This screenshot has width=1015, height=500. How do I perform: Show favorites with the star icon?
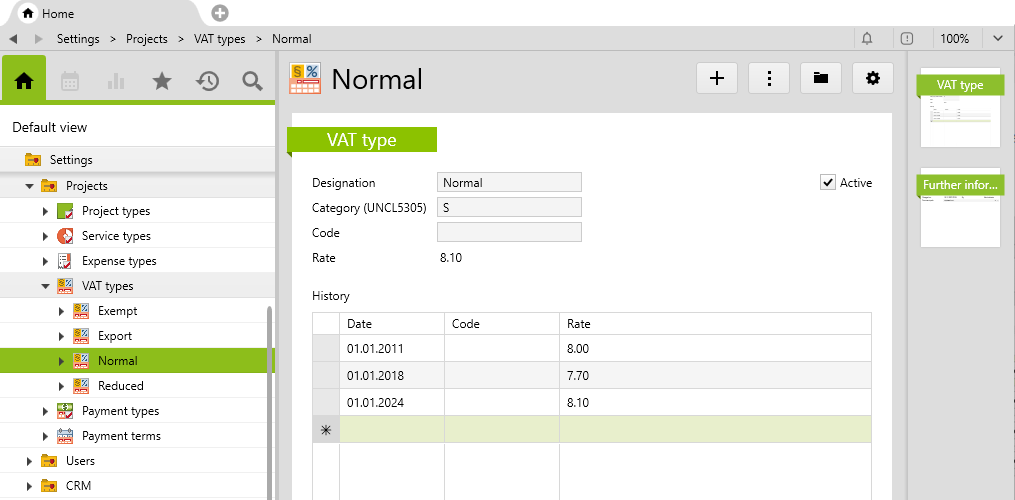(161, 81)
